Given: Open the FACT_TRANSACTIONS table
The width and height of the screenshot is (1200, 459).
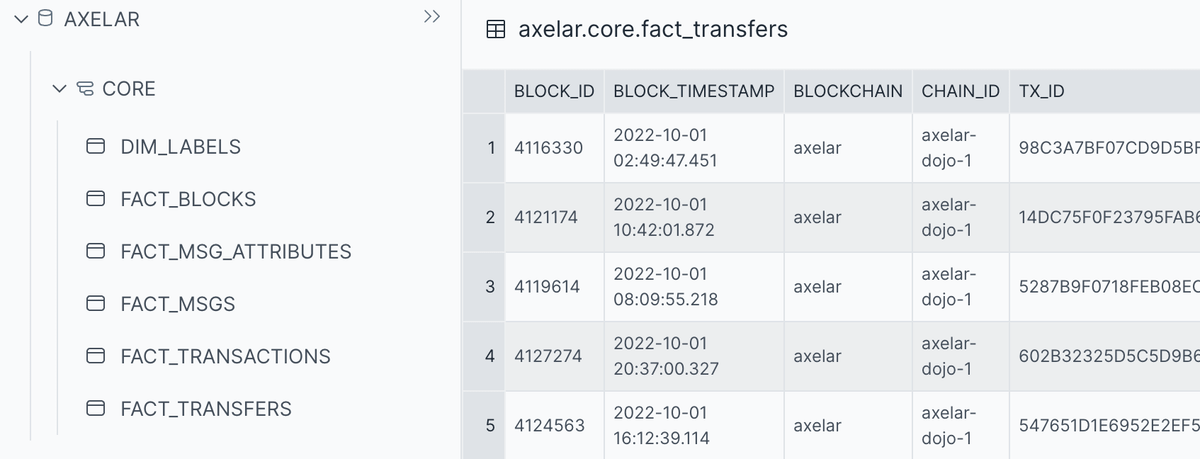Looking at the screenshot, I should point(225,357).
